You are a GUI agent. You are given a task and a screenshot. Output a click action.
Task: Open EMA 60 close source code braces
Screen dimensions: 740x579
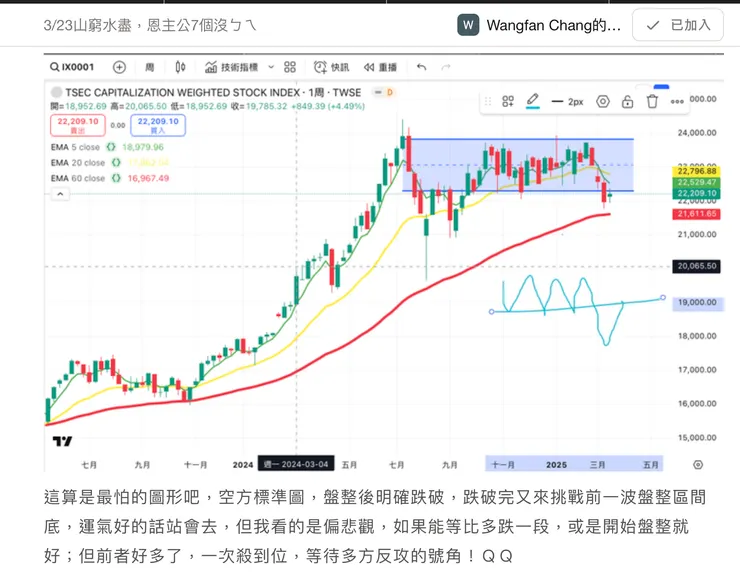pyautogui.click(x=116, y=178)
